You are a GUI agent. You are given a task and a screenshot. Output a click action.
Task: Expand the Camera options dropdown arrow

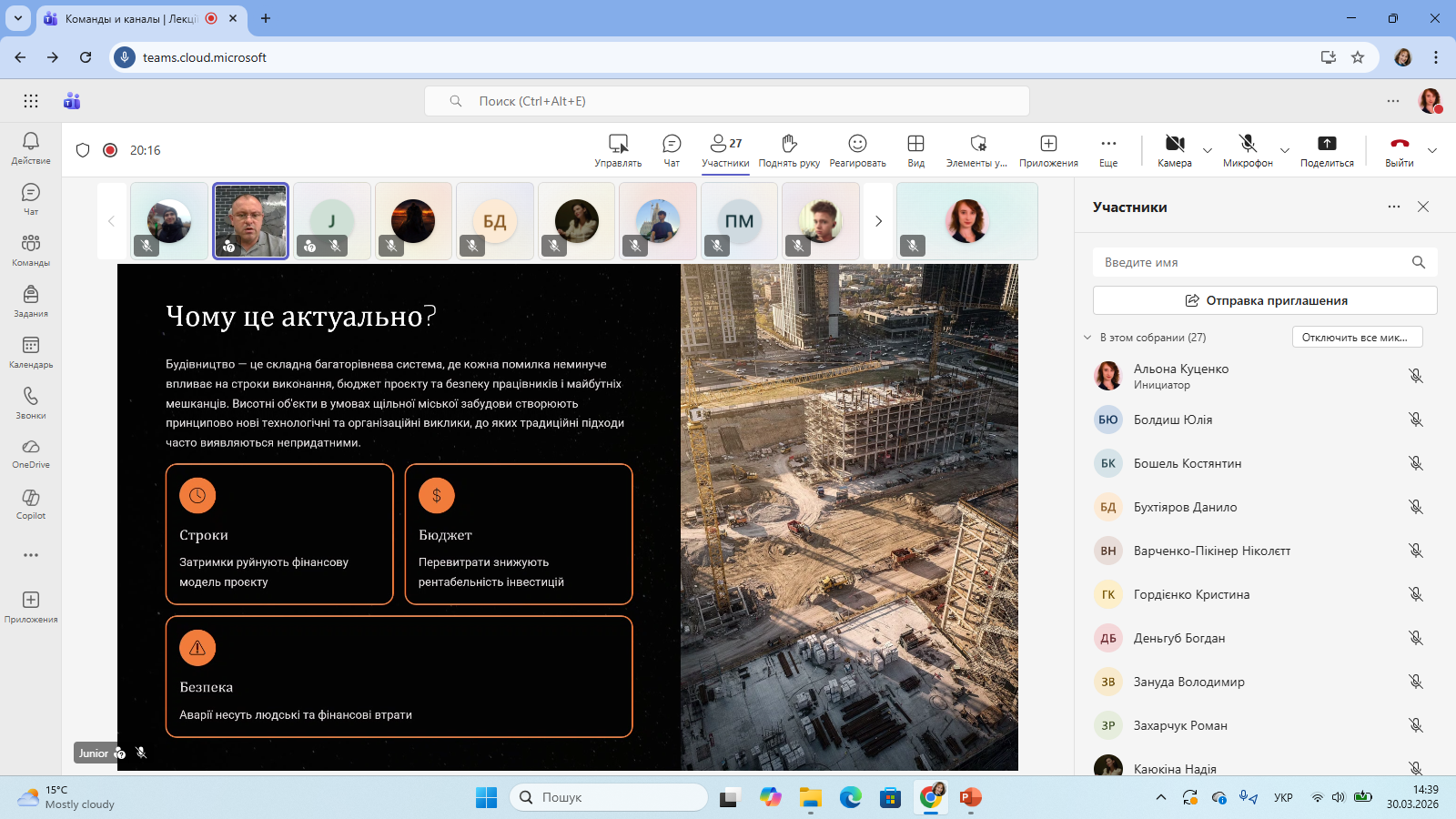click(1208, 150)
